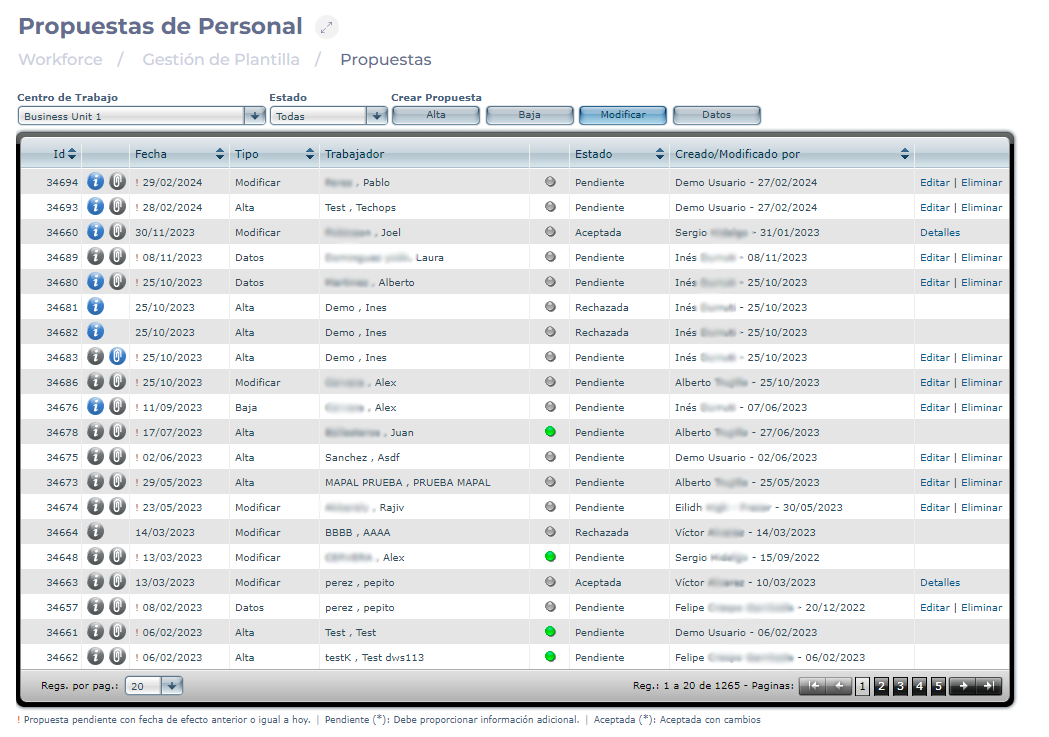The width and height of the screenshot is (1049, 737).
Task: Click info icon for proposal 34694
Action: 96,182
